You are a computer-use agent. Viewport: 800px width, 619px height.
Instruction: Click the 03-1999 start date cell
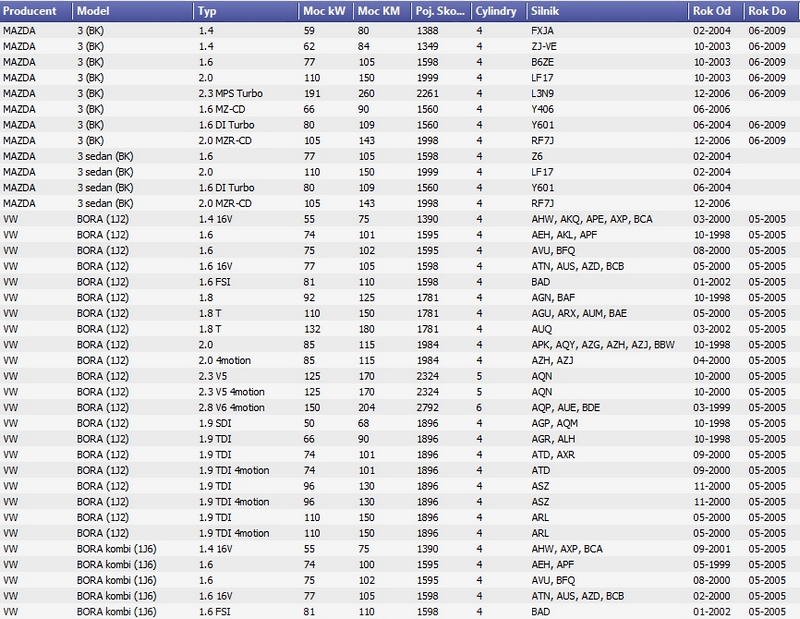(x=712, y=408)
